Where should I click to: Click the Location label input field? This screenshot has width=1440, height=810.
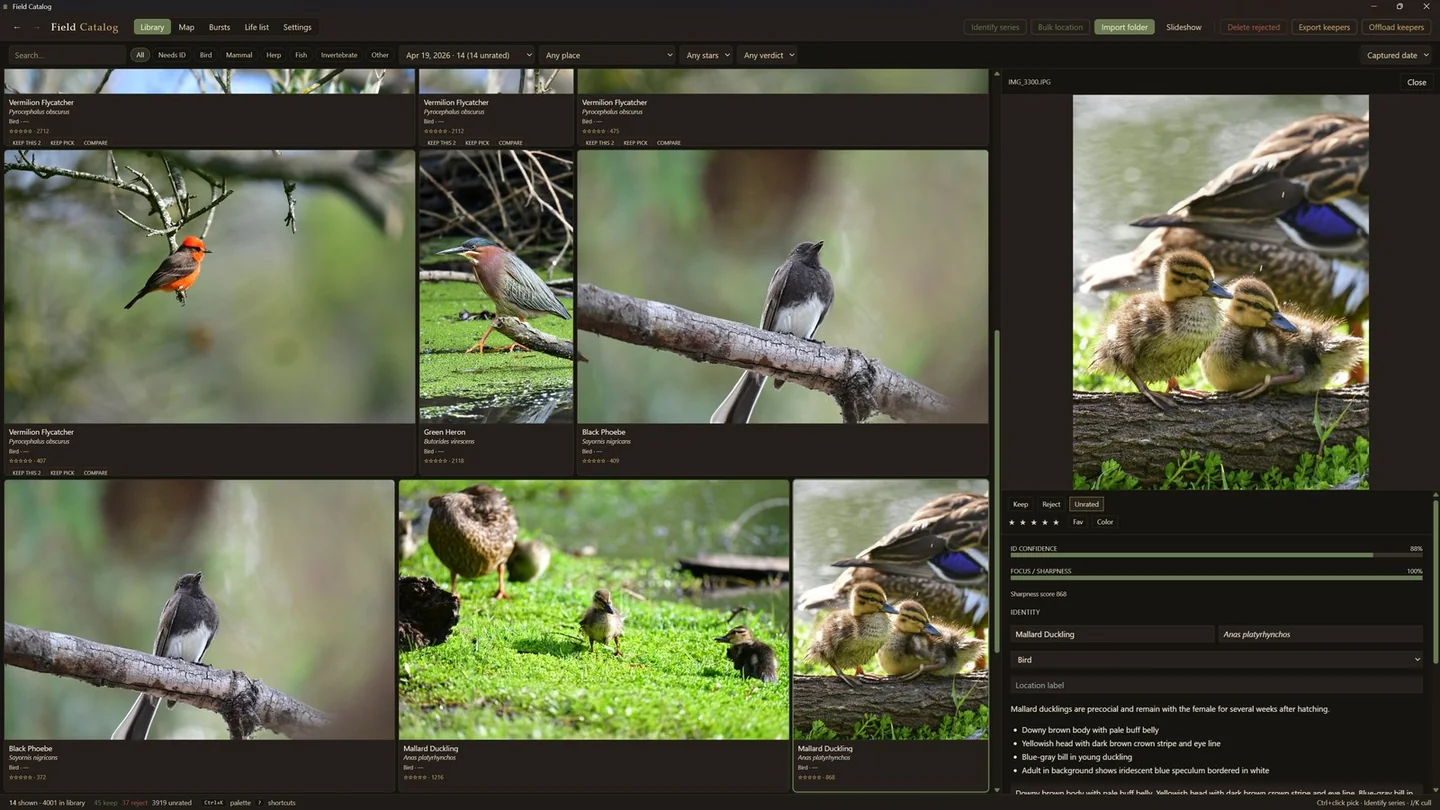pos(1216,685)
